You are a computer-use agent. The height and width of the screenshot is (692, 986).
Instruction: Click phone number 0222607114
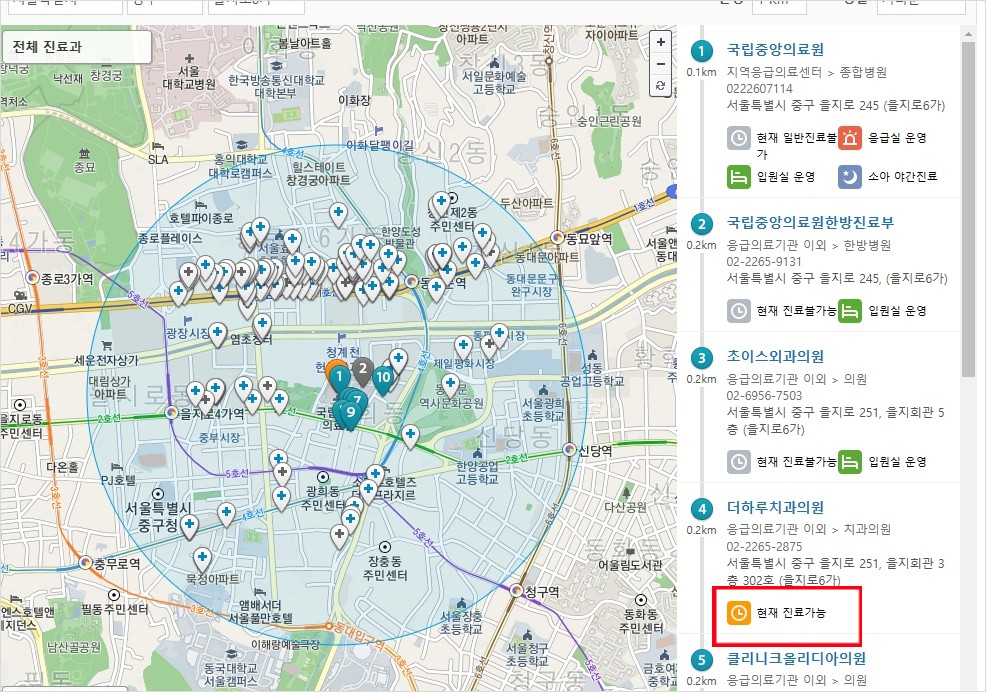[x=759, y=89]
